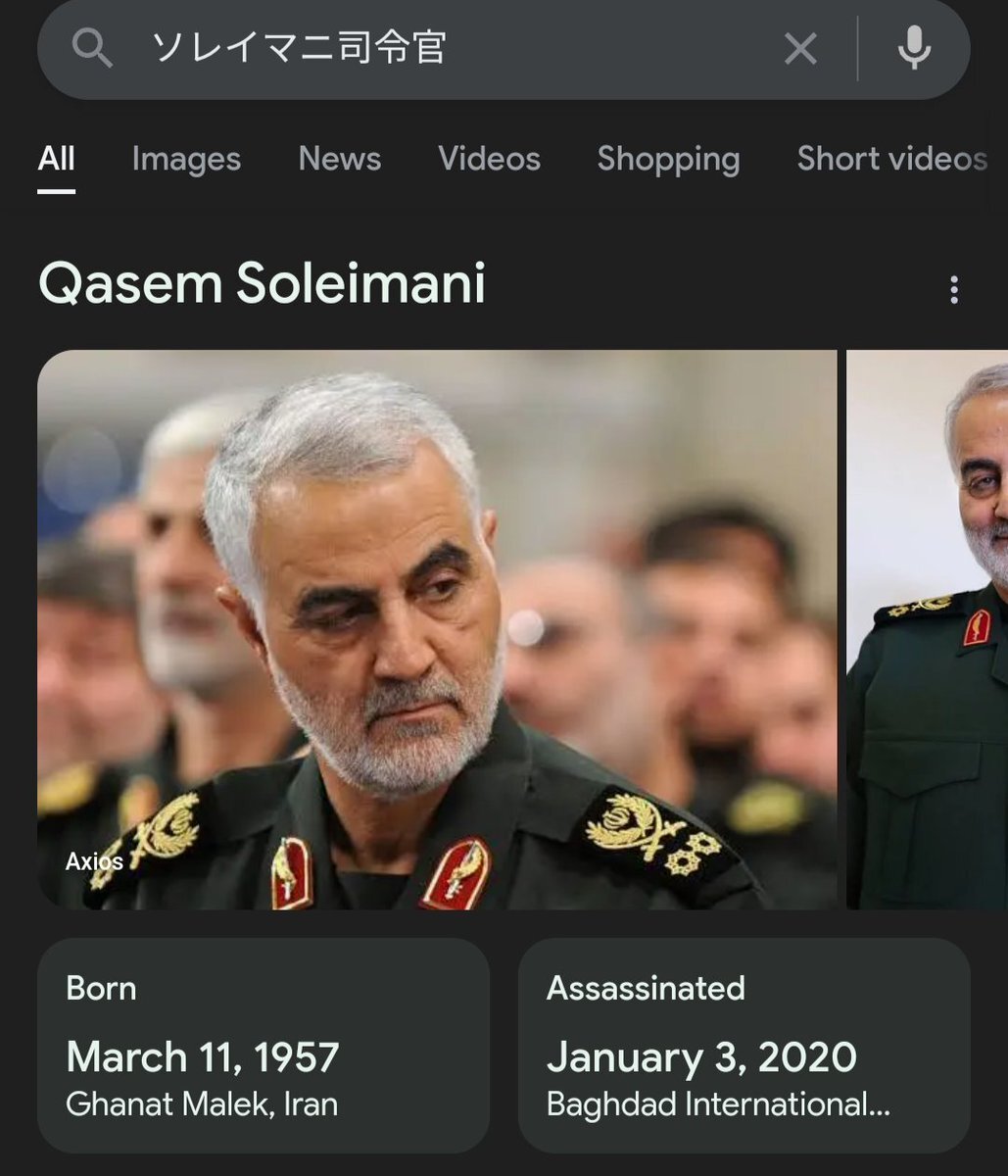Switch to the Images tab

[186, 159]
